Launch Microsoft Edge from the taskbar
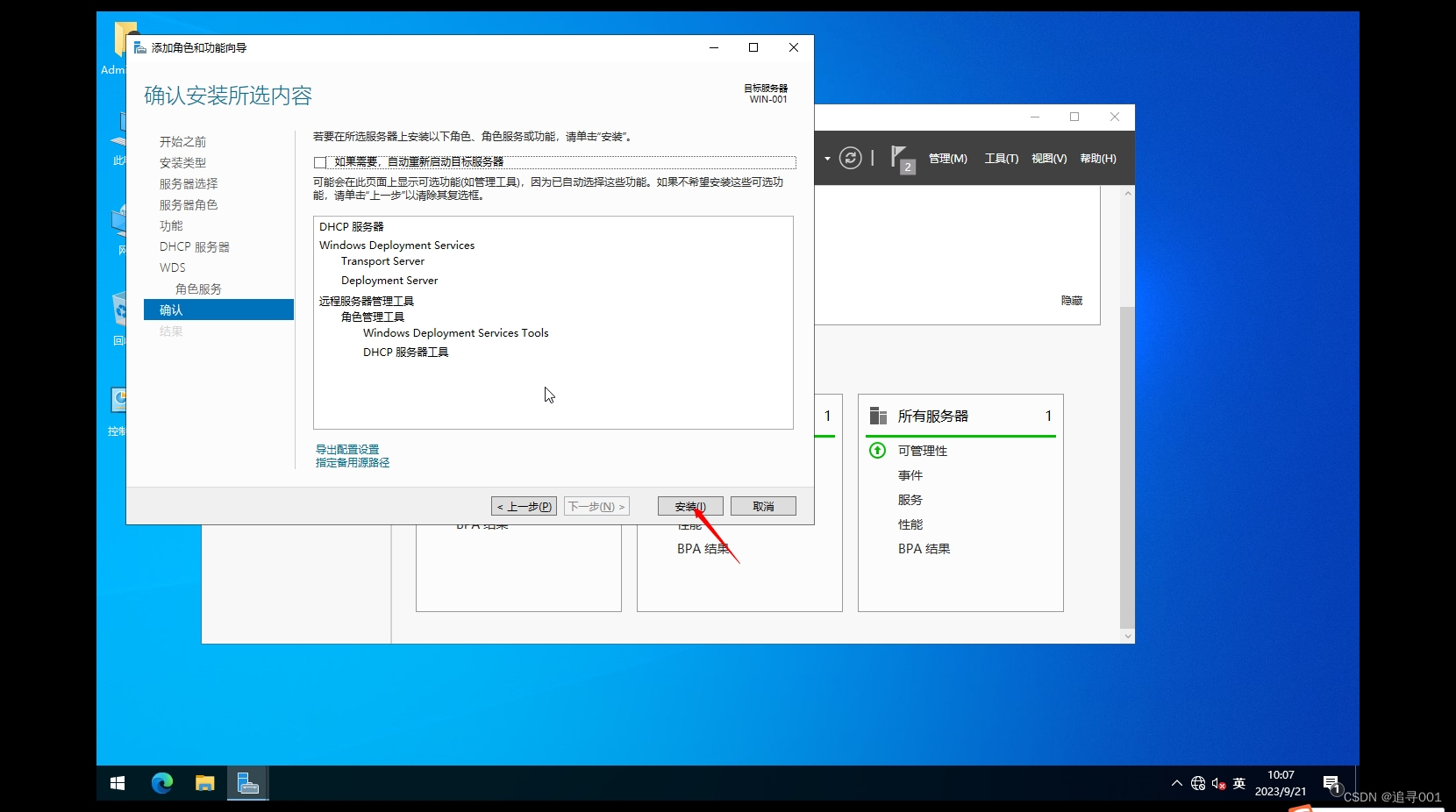Screen dimensions: 1456x812 click(162, 783)
